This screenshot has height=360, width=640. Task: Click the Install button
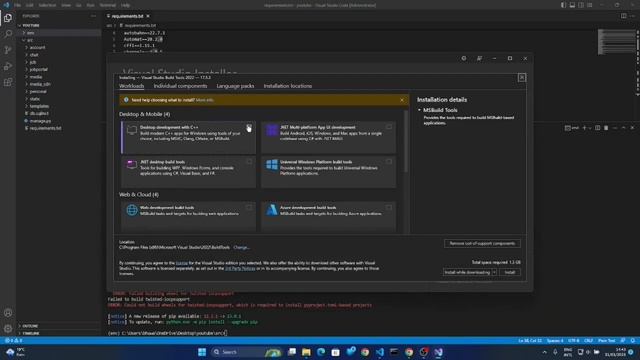510,272
